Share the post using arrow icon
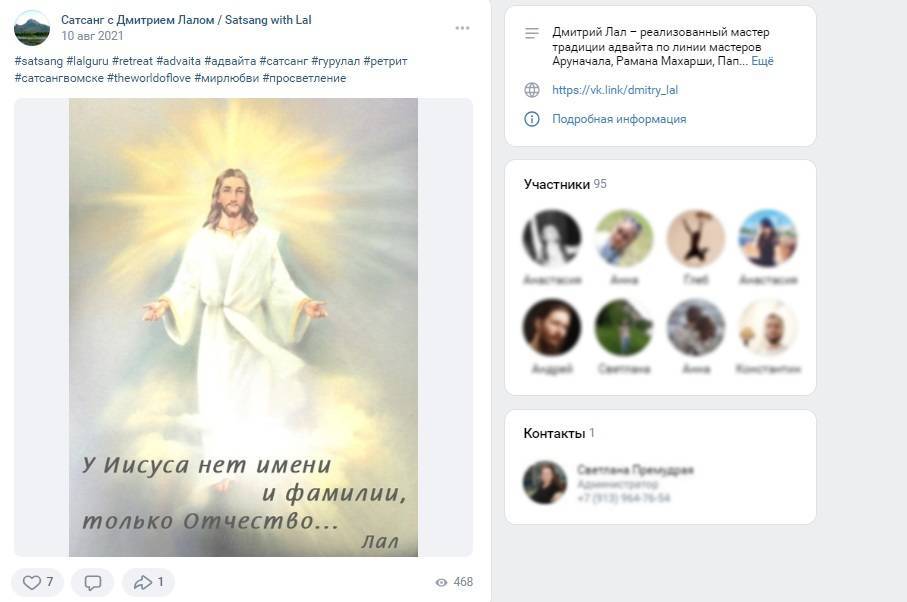This screenshot has height=602, width=907. click(148, 582)
